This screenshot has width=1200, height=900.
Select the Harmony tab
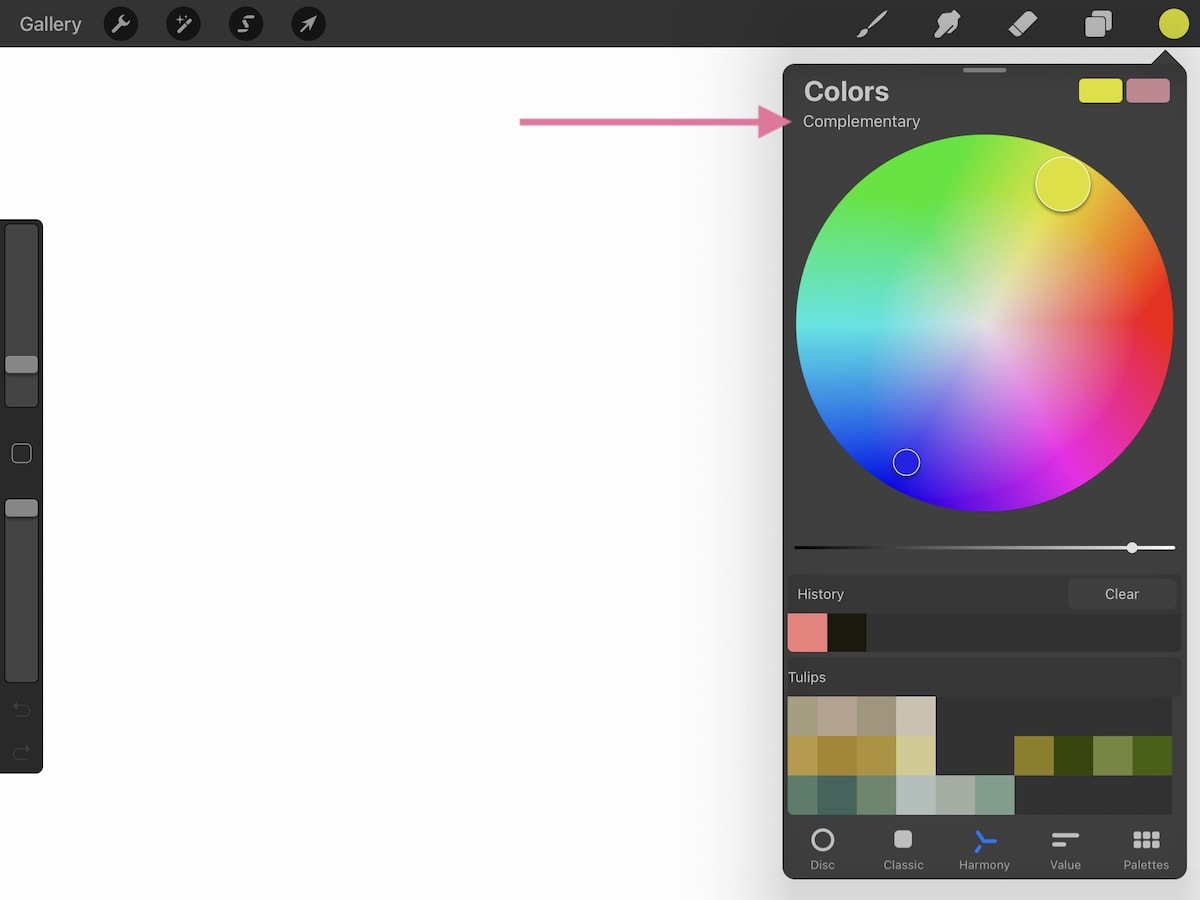(984, 849)
